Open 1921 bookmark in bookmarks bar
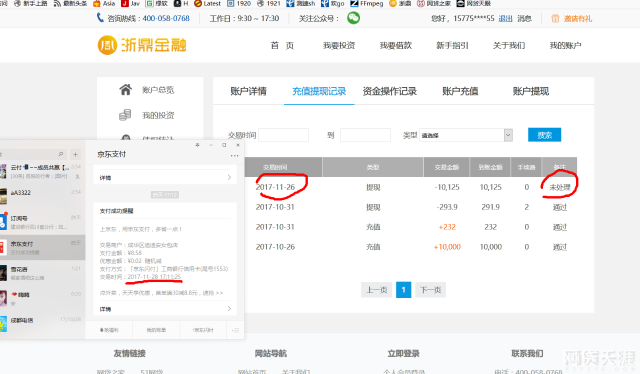Screen dimensions: 640x374 269,3
